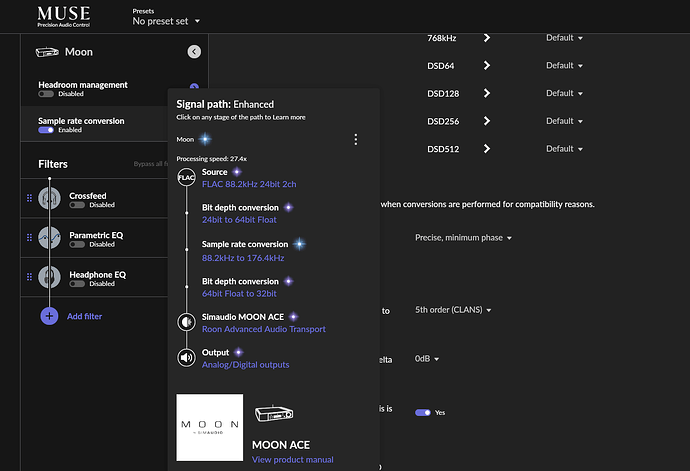Open the DSD128 Default dropdown

564,93
